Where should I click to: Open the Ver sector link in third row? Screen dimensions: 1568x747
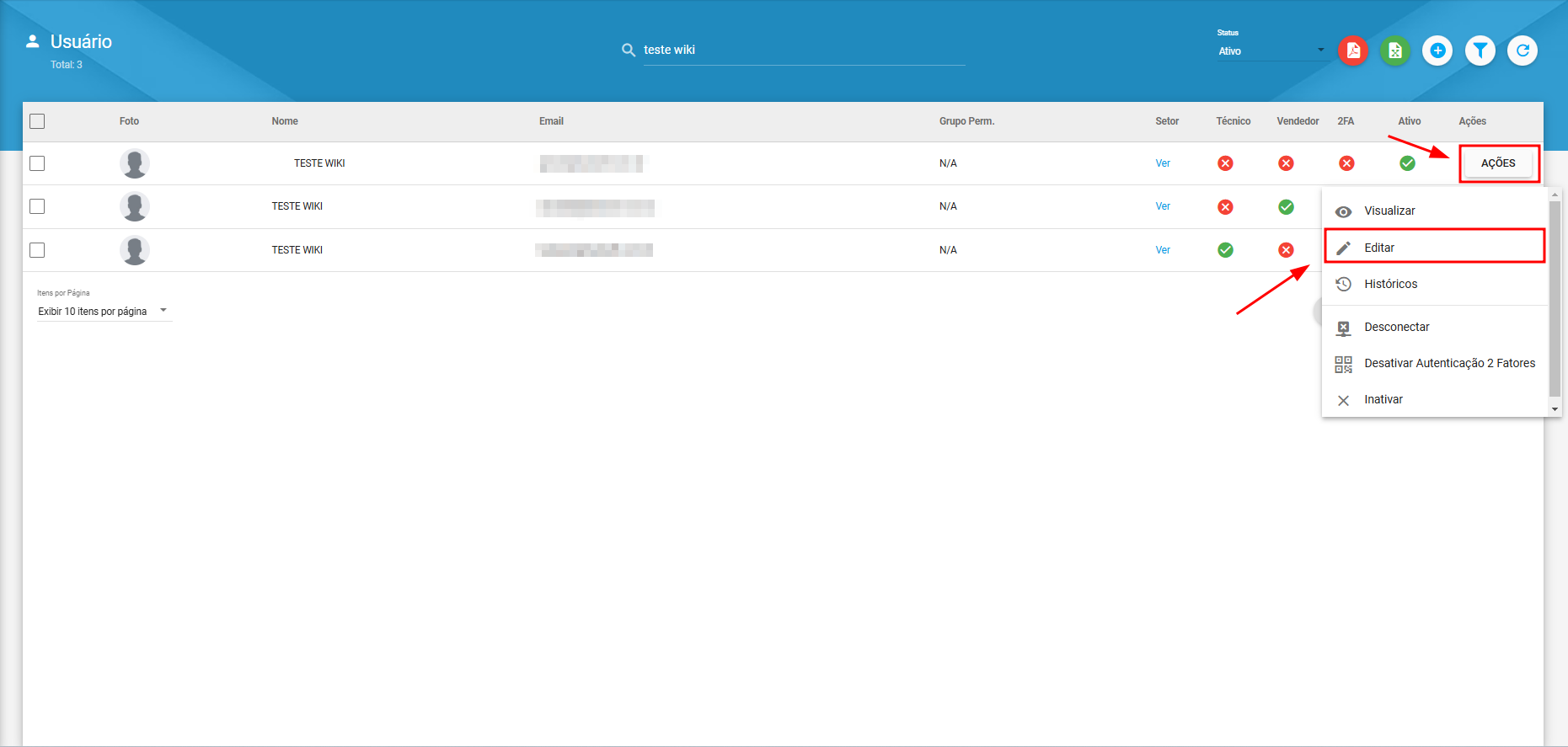pos(1163,250)
